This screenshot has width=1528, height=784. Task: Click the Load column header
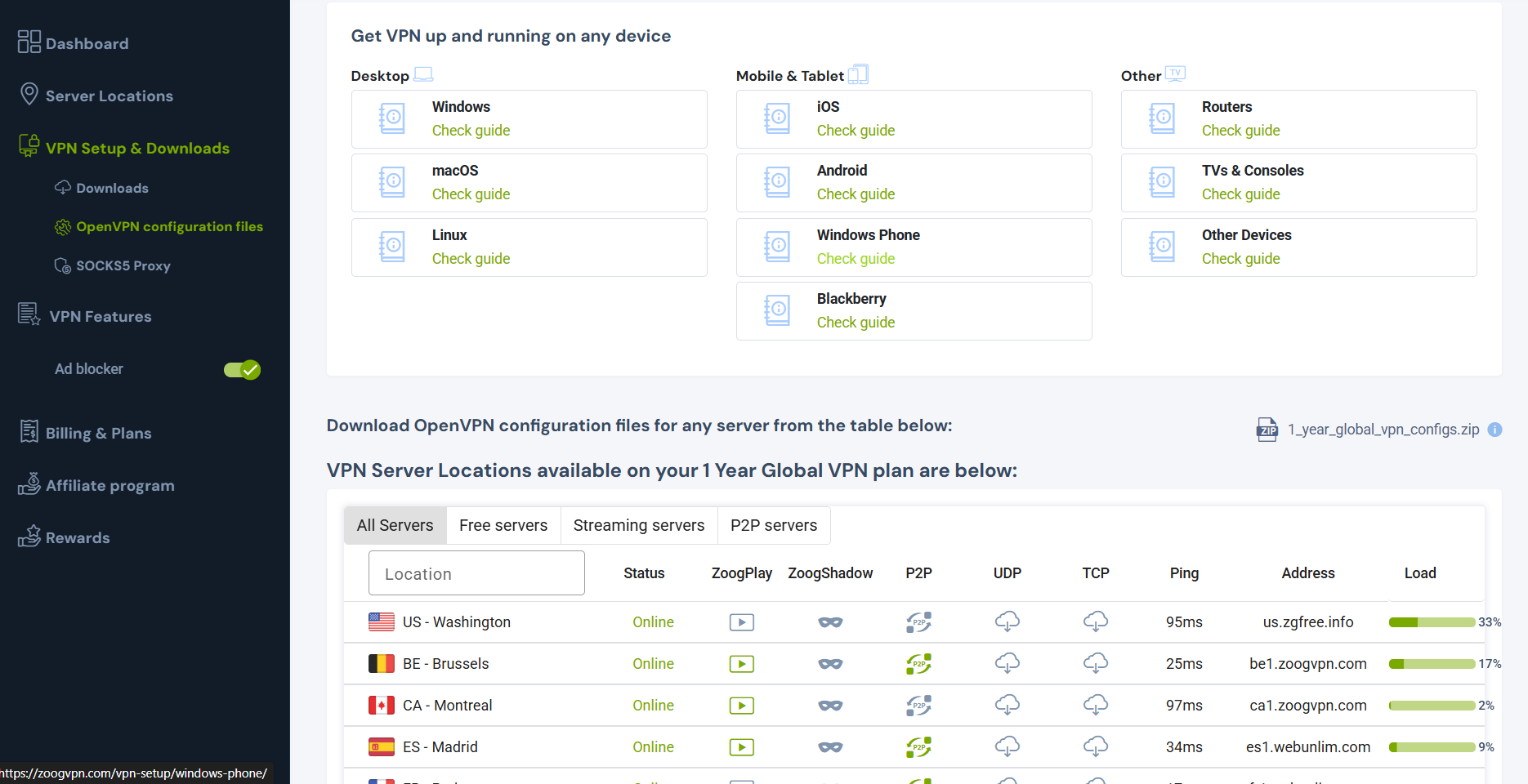1420,573
